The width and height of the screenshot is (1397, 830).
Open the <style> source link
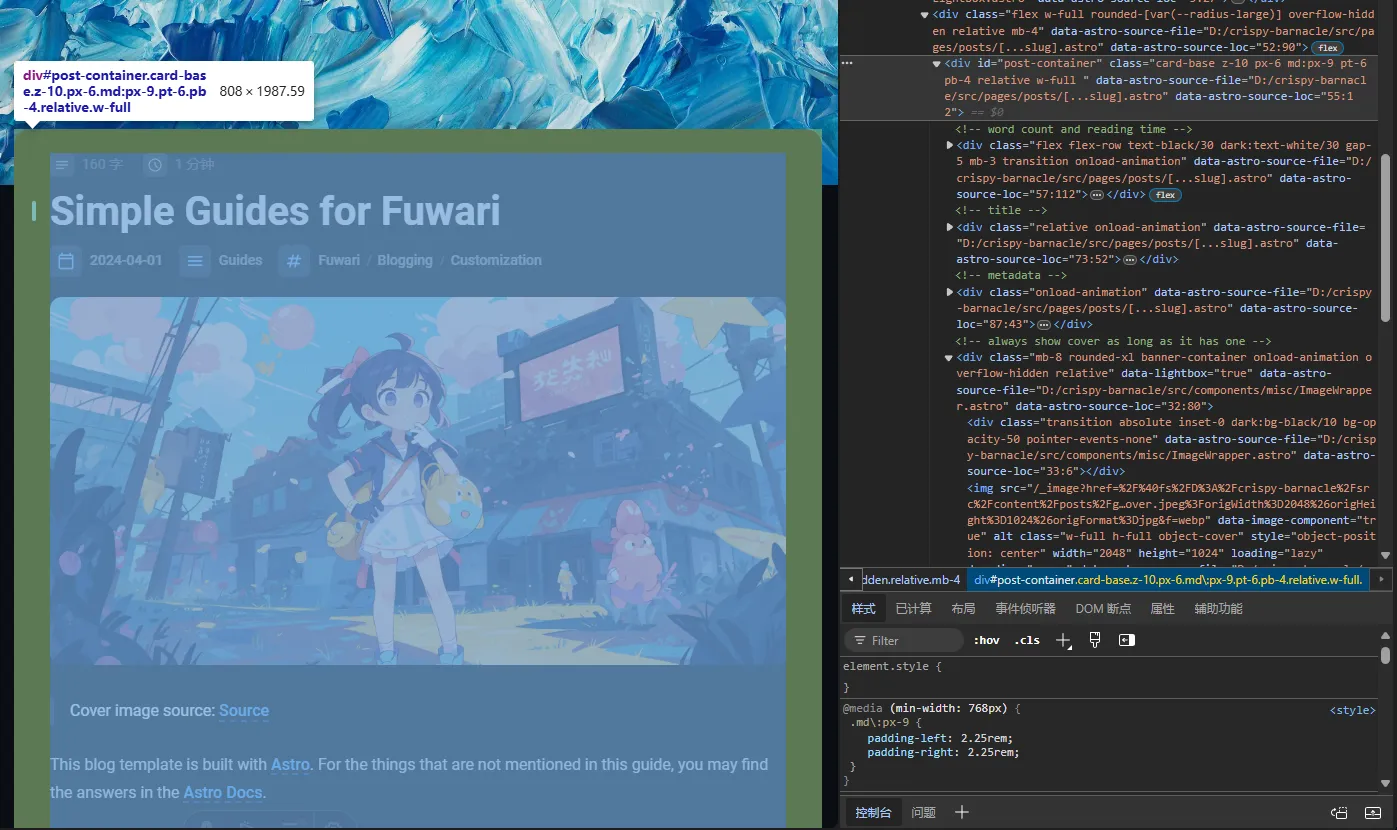click(1352, 709)
